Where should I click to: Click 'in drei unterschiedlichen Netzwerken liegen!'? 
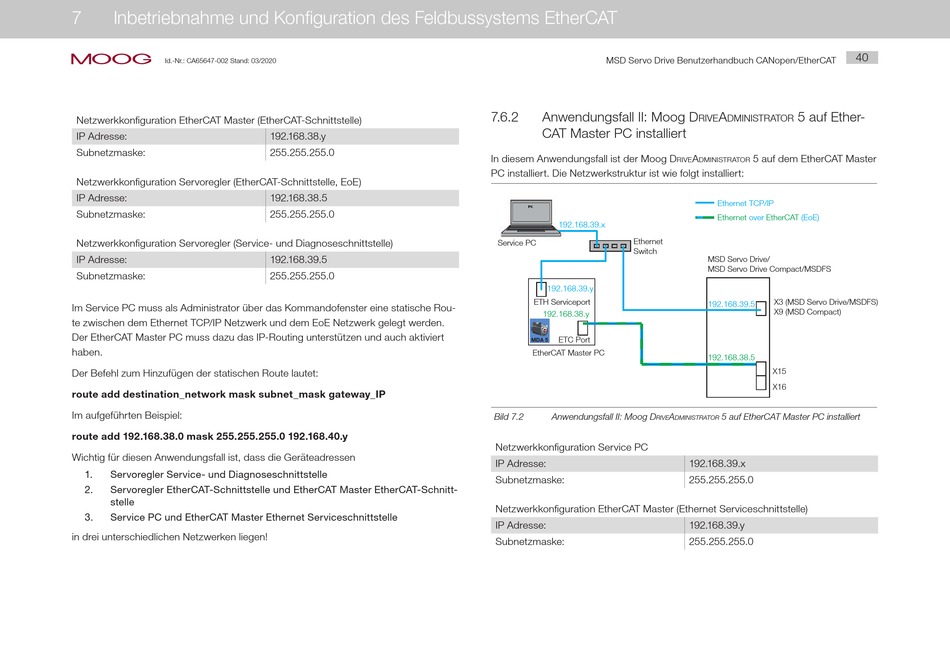170,537
